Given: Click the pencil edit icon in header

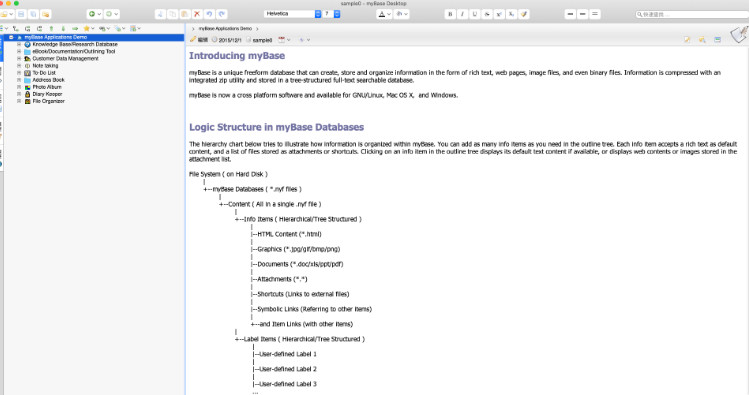Looking at the screenshot, I should click(193, 40).
